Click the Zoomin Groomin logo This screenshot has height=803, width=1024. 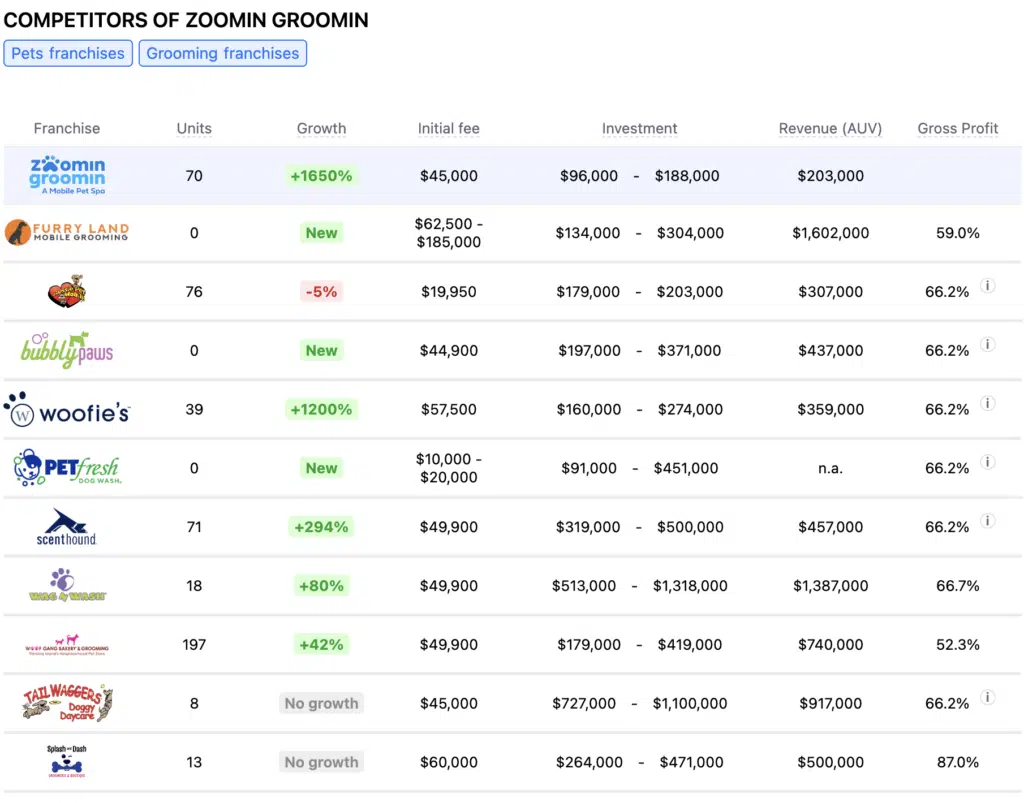[66, 175]
